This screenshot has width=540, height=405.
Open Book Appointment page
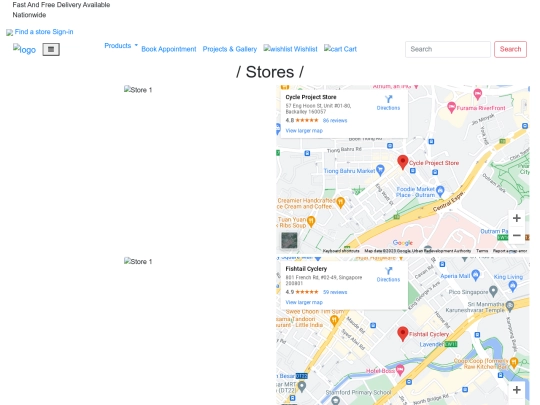click(169, 49)
